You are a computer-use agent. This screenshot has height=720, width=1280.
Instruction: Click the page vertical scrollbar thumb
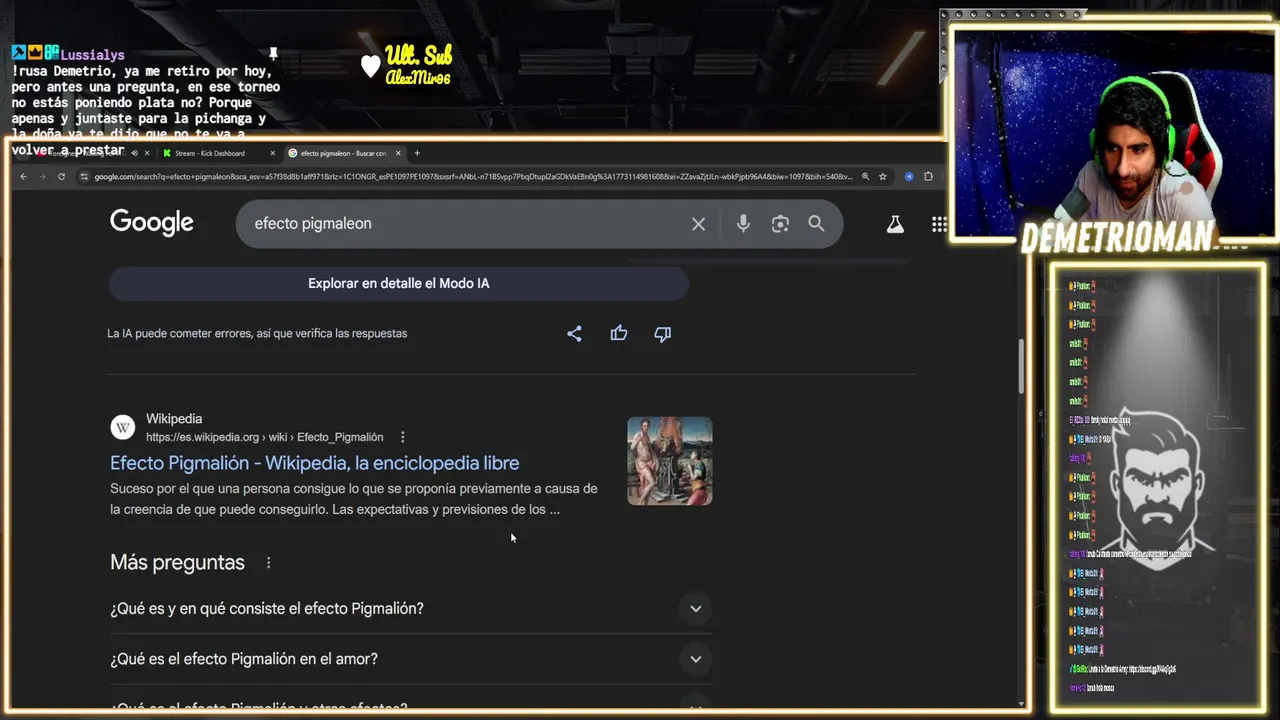1021,366
